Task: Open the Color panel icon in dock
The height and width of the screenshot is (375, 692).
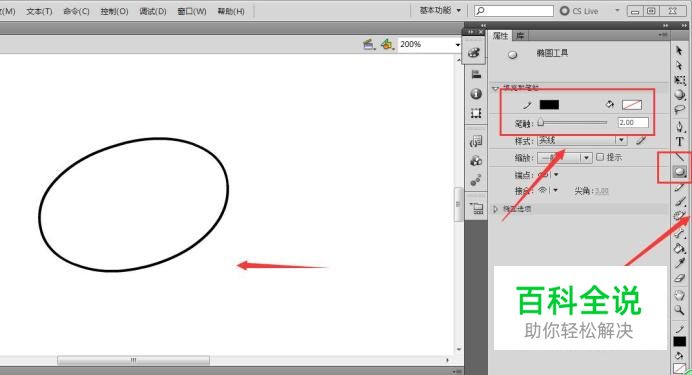Action: 474,53
